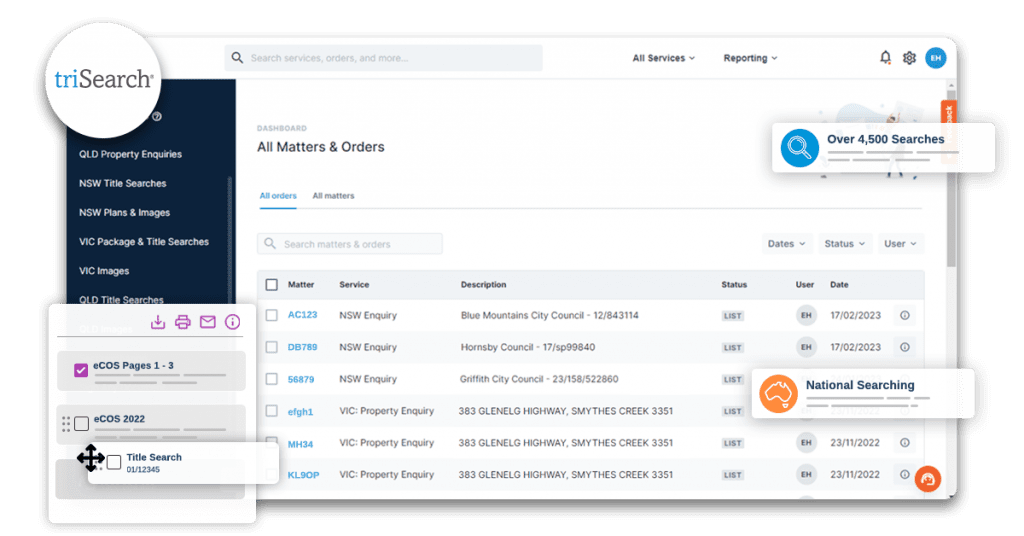The image size is (1024, 536).
Task: Open NSW Title Searches in sidebar
Action: pyautogui.click(x=123, y=184)
